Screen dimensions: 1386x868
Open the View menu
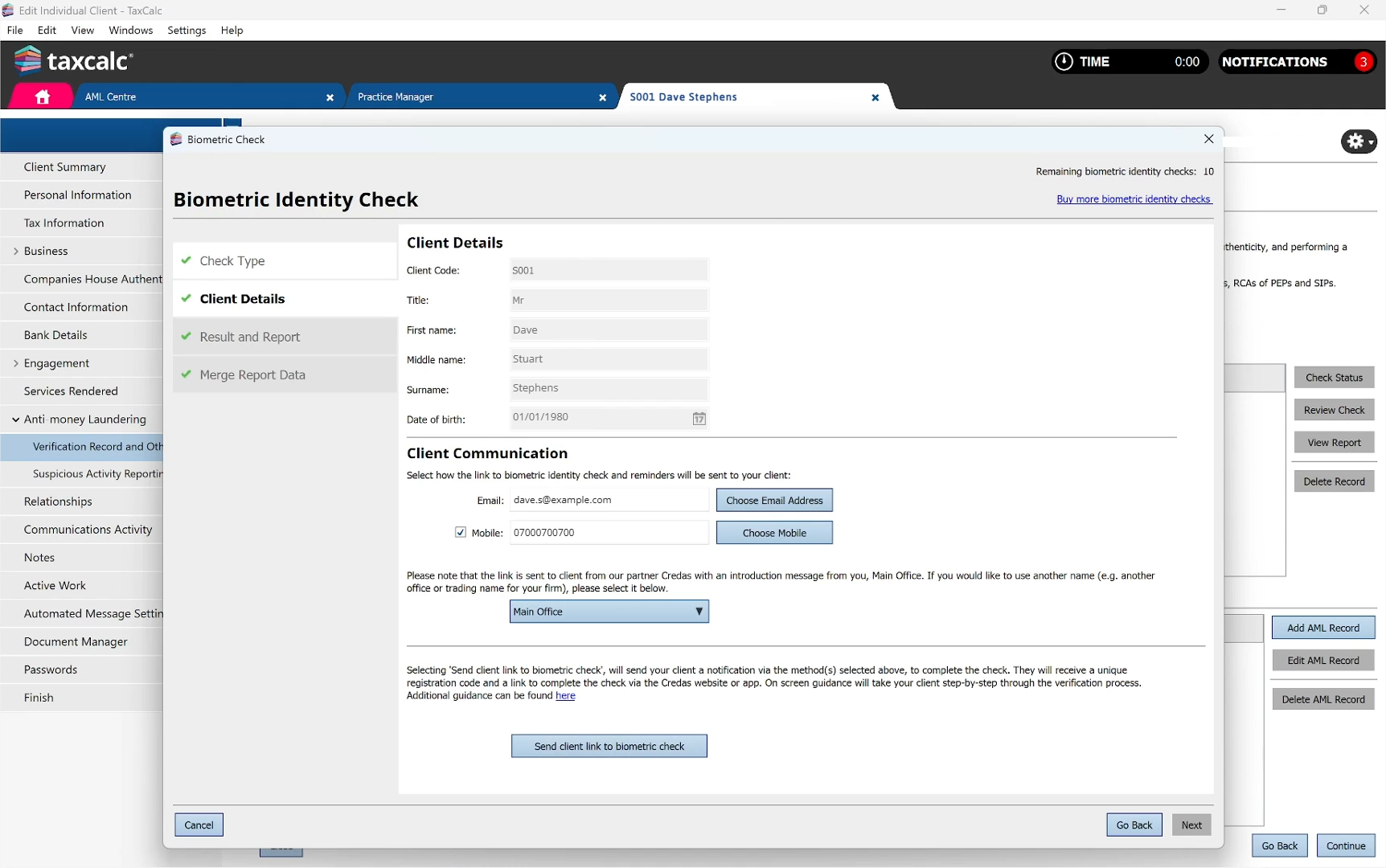82,31
